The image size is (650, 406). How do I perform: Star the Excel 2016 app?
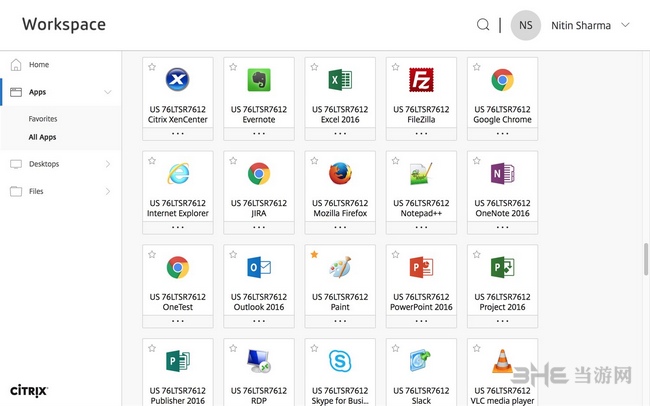[x=315, y=67]
